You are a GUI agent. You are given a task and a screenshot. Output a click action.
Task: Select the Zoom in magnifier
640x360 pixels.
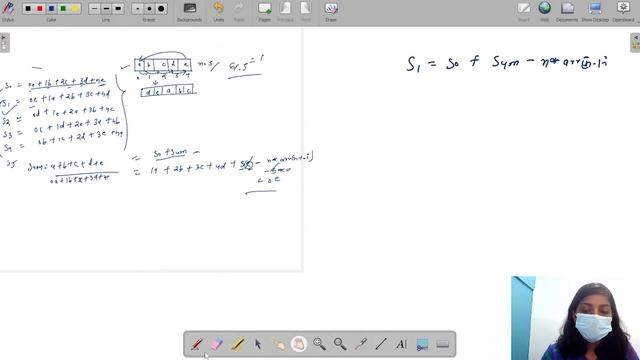(x=319, y=344)
